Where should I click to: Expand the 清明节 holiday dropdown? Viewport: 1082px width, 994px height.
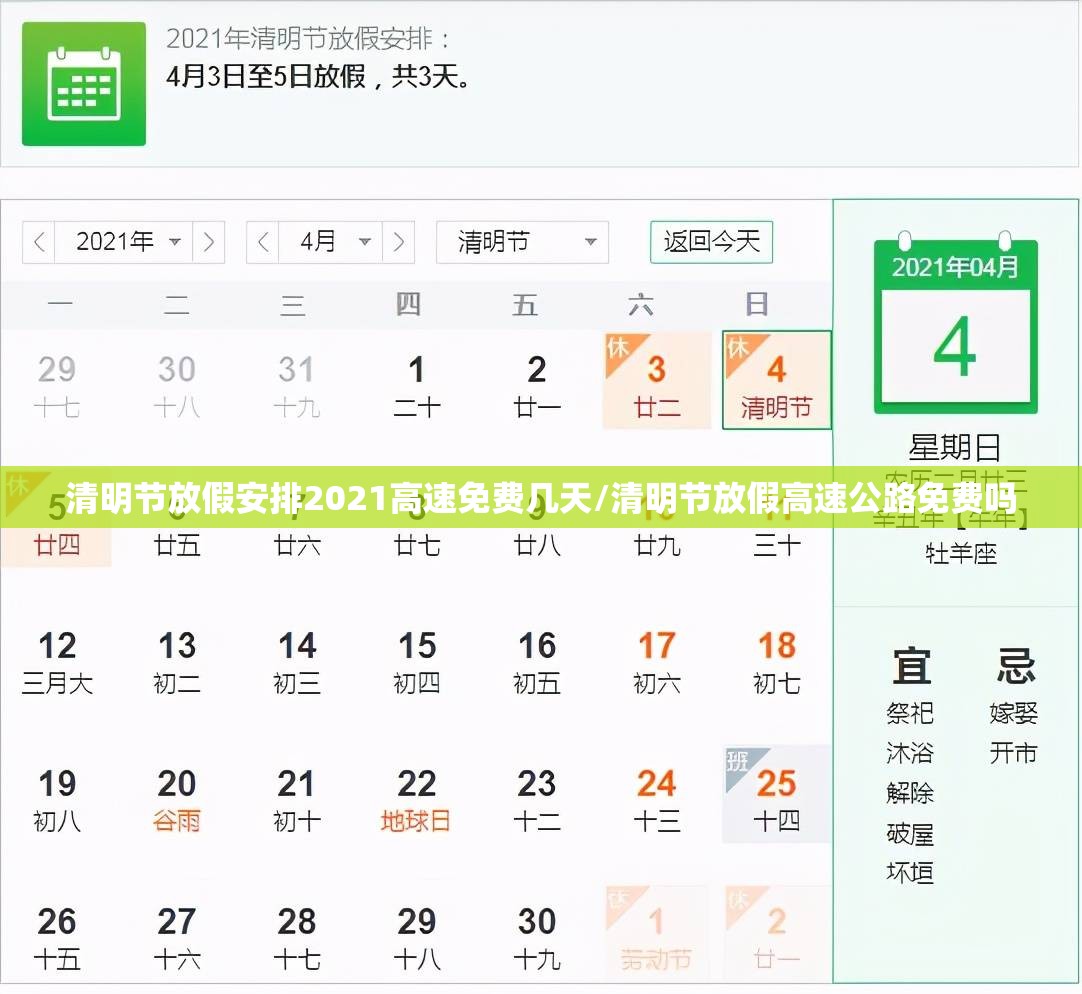coord(522,242)
